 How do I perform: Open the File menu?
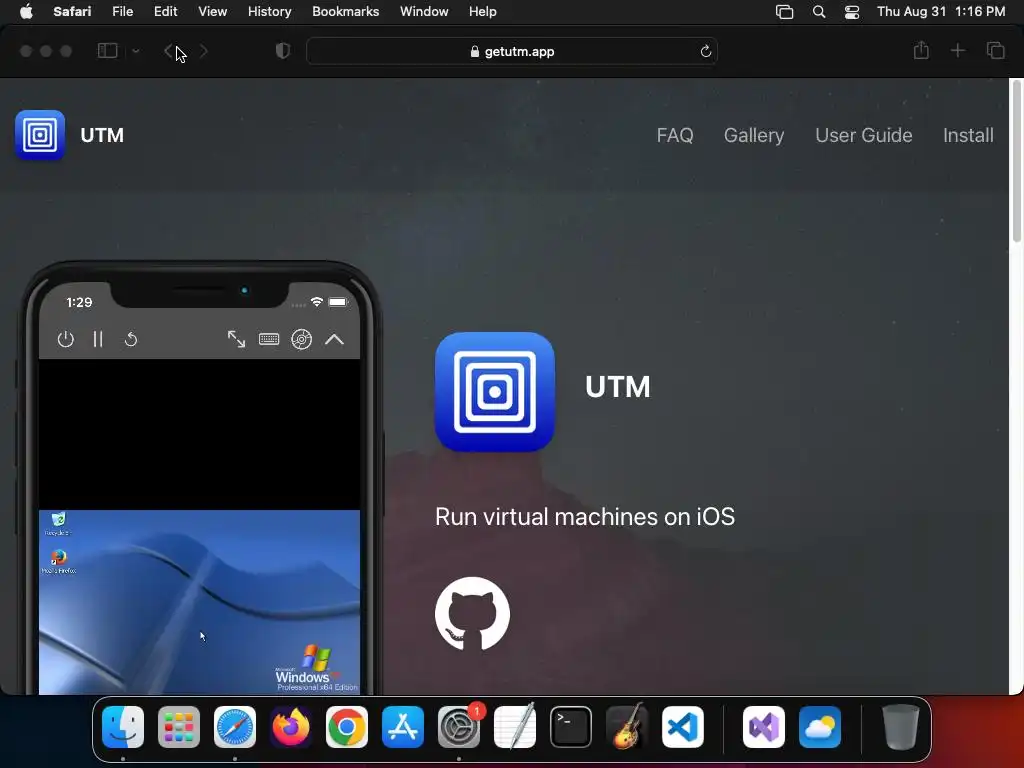tap(122, 11)
